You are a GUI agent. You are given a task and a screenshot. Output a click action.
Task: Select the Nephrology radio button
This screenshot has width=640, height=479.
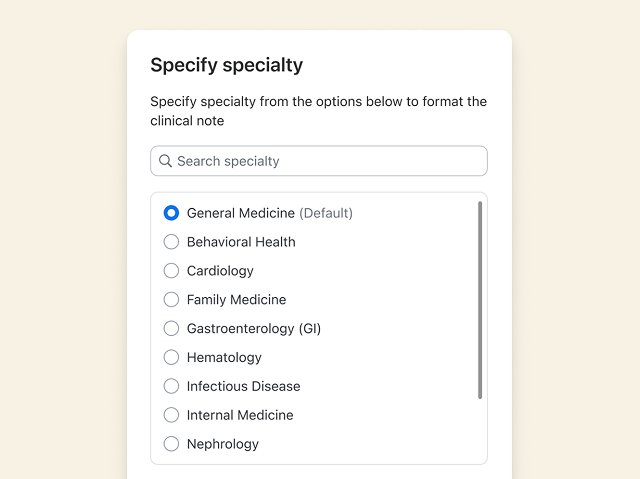171,444
